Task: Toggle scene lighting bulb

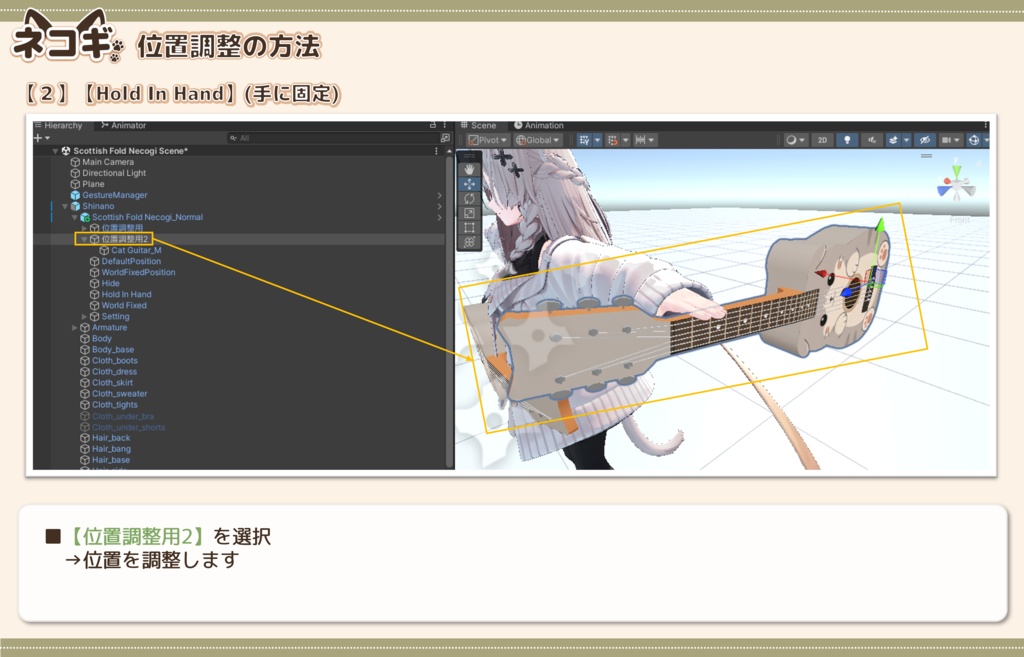Action: pyautogui.click(x=847, y=140)
